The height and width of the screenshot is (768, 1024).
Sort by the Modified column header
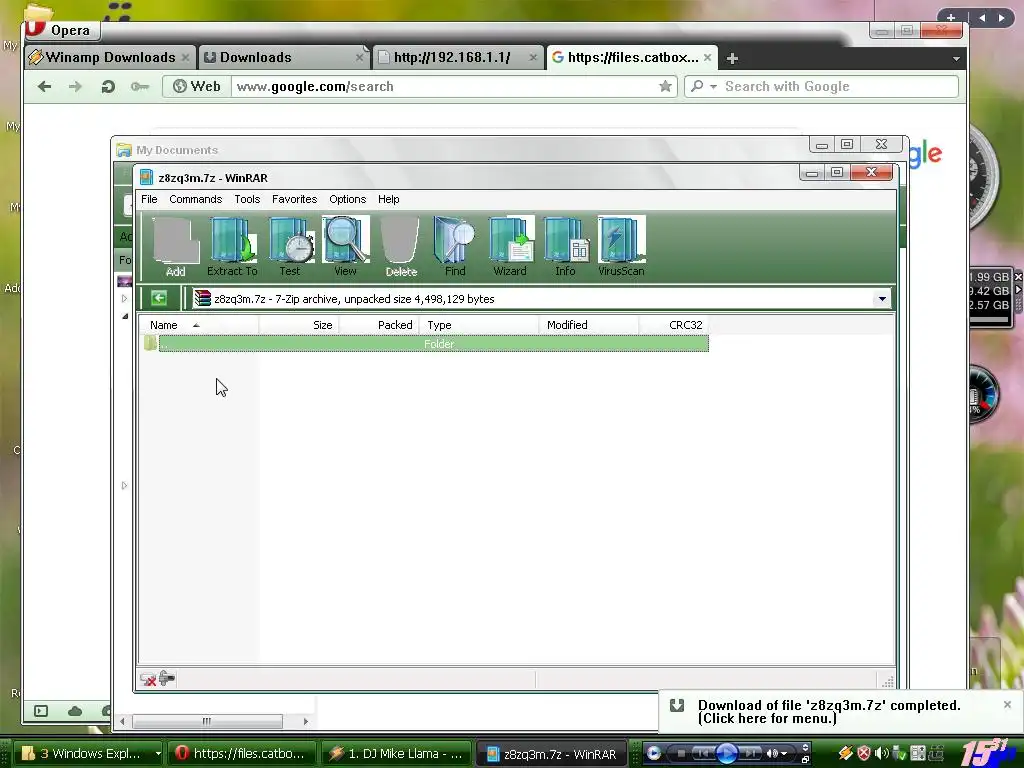point(589,325)
